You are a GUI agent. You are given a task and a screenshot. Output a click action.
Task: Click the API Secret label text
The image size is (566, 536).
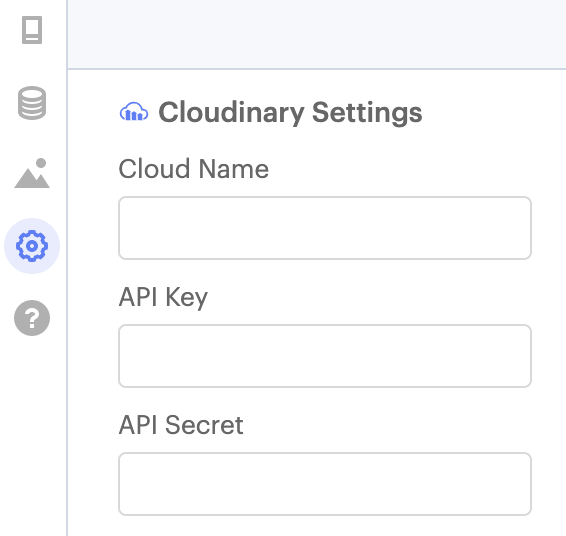pyautogui.click(x=181, y=424)
